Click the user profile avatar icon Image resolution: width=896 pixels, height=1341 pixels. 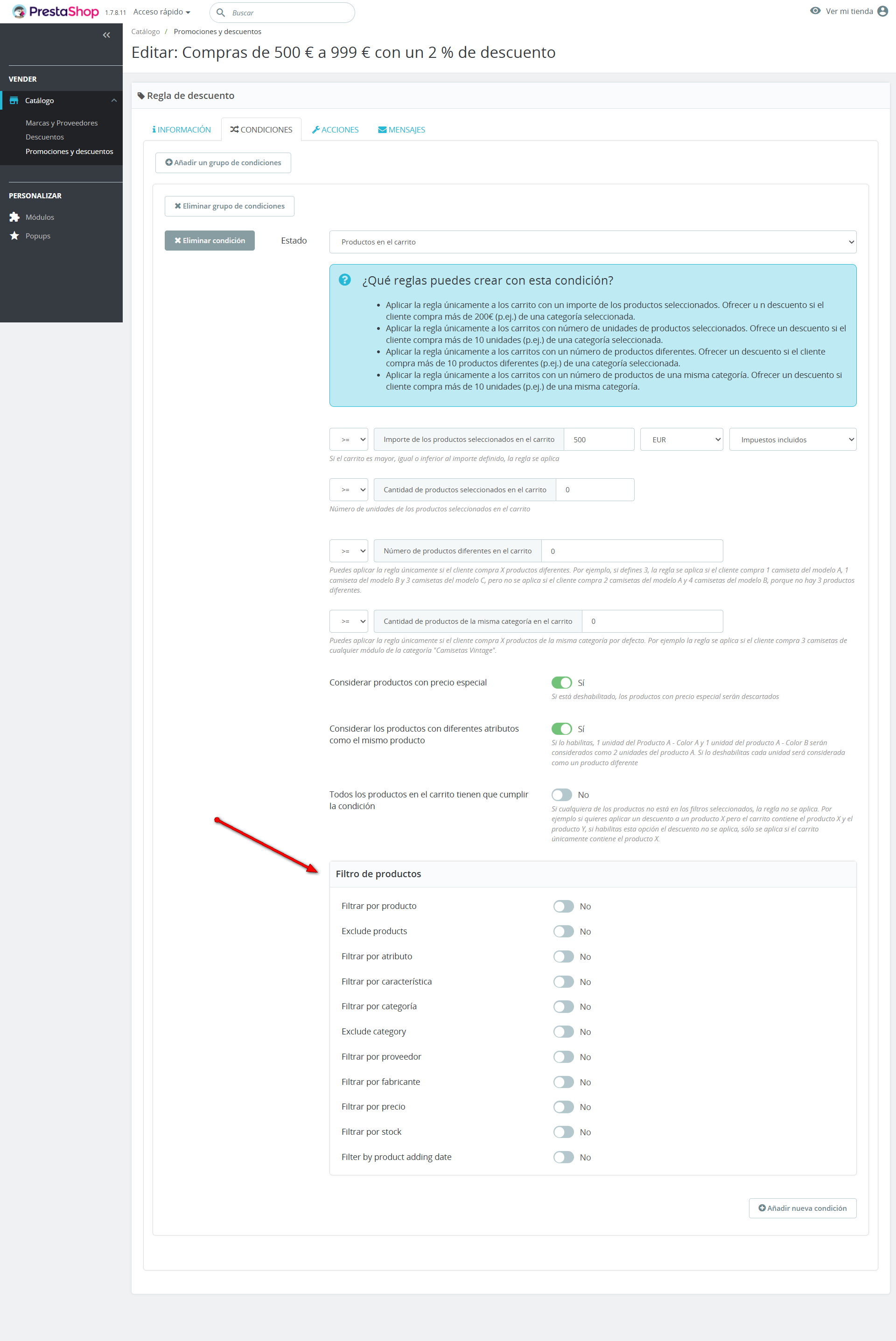(x=882, y=11)
